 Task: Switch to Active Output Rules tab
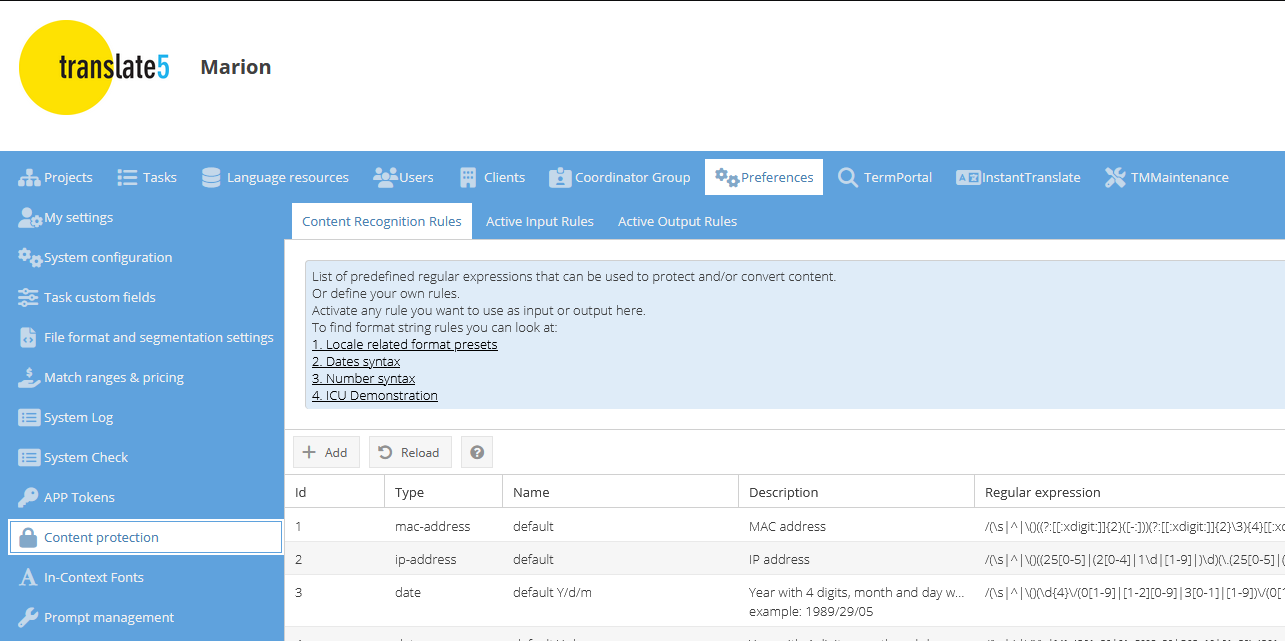coord(677,221)
